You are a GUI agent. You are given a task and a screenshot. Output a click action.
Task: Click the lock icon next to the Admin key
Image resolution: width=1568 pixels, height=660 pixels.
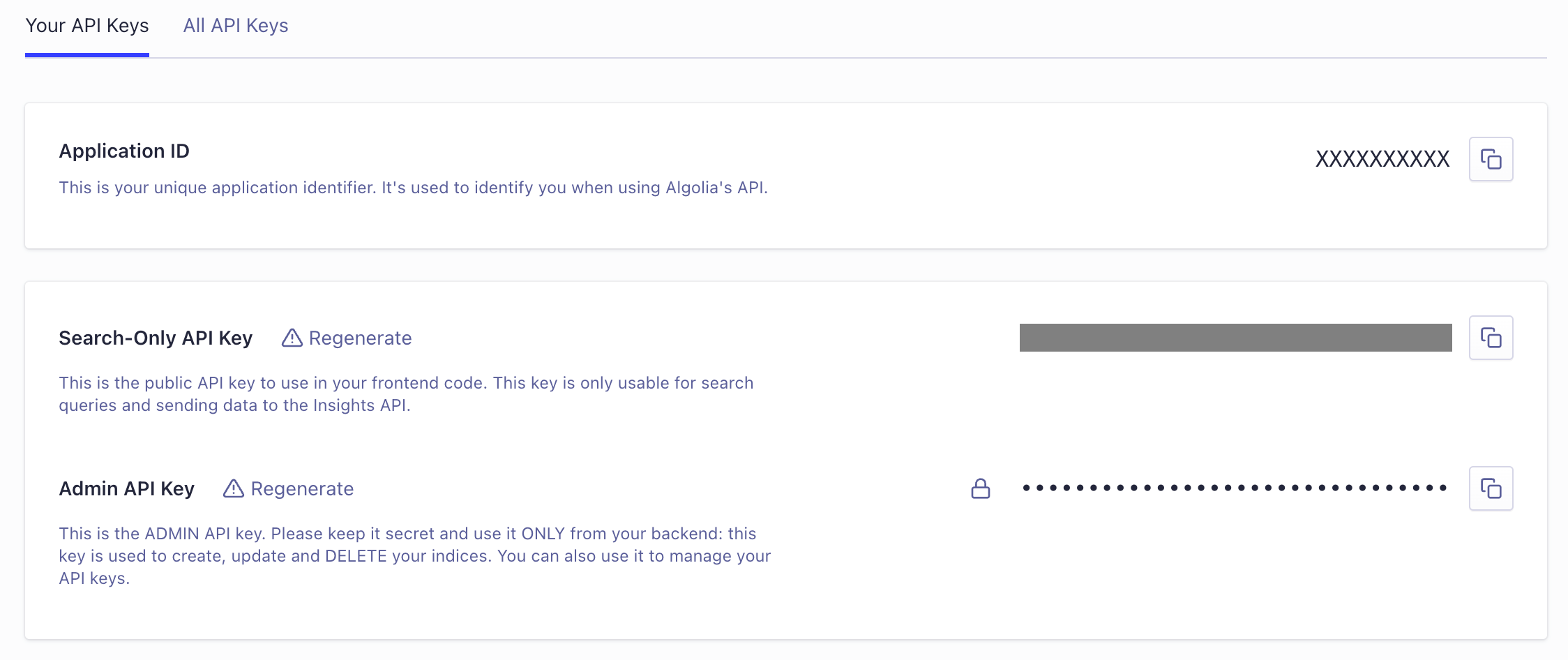pos(981,488)
